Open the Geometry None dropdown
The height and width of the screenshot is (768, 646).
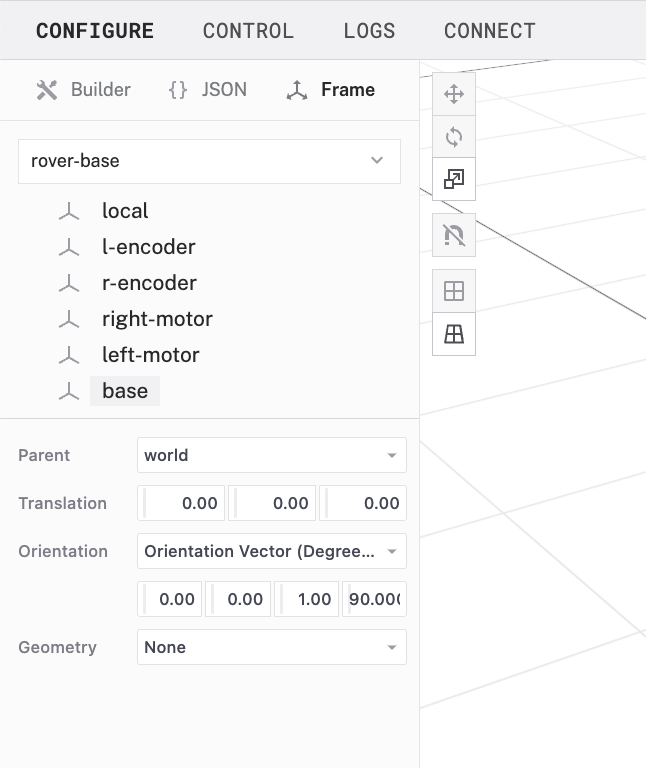coord(271,647)
